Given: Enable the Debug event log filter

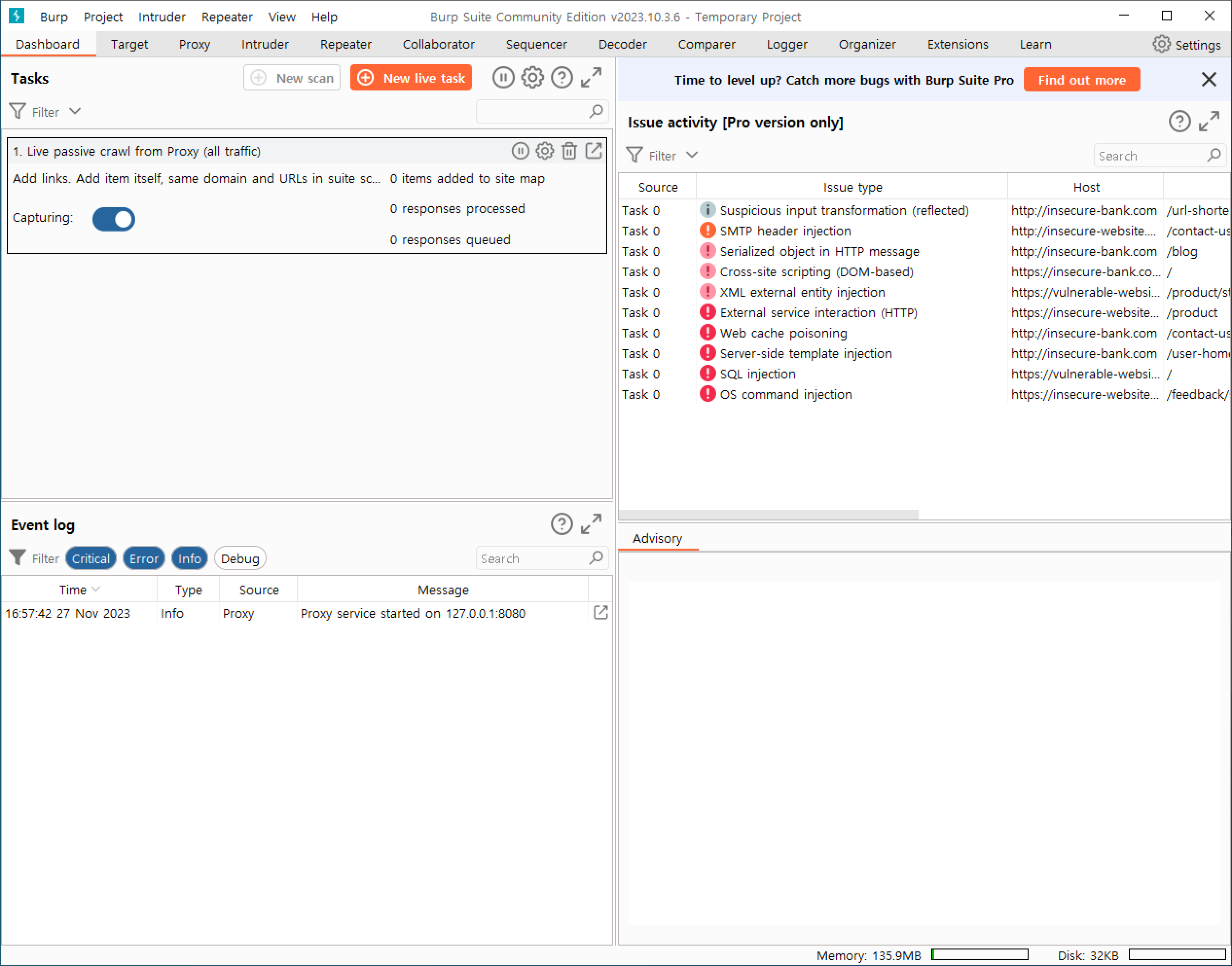Looking at the screenshot, I should [240, 558].
